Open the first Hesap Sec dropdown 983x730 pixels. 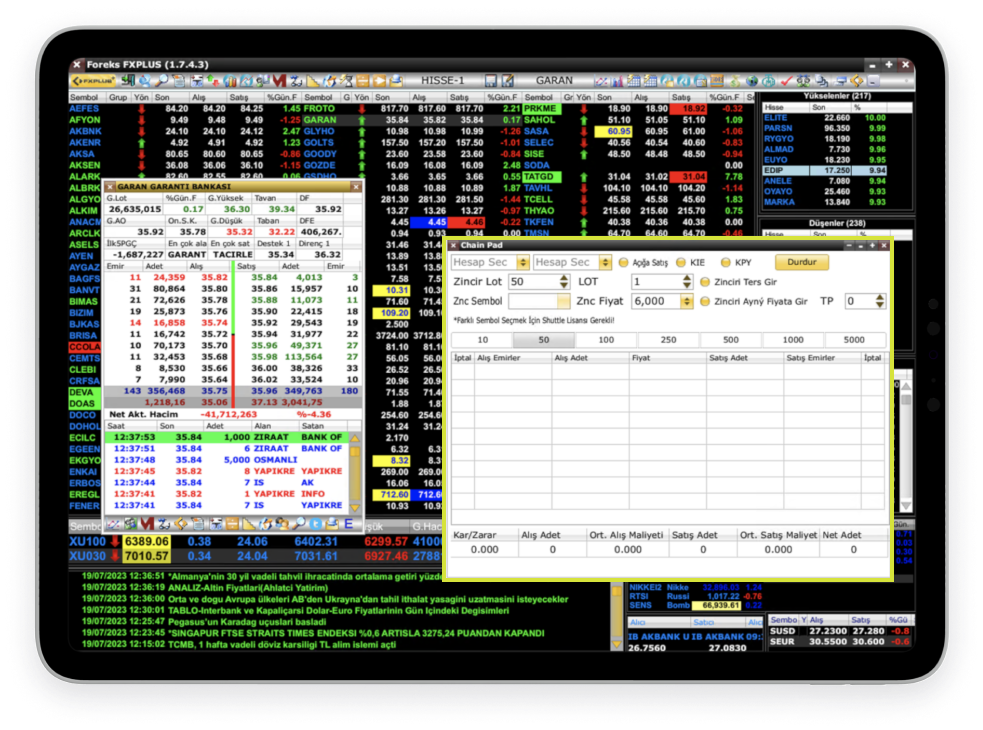tap(523, 262)
